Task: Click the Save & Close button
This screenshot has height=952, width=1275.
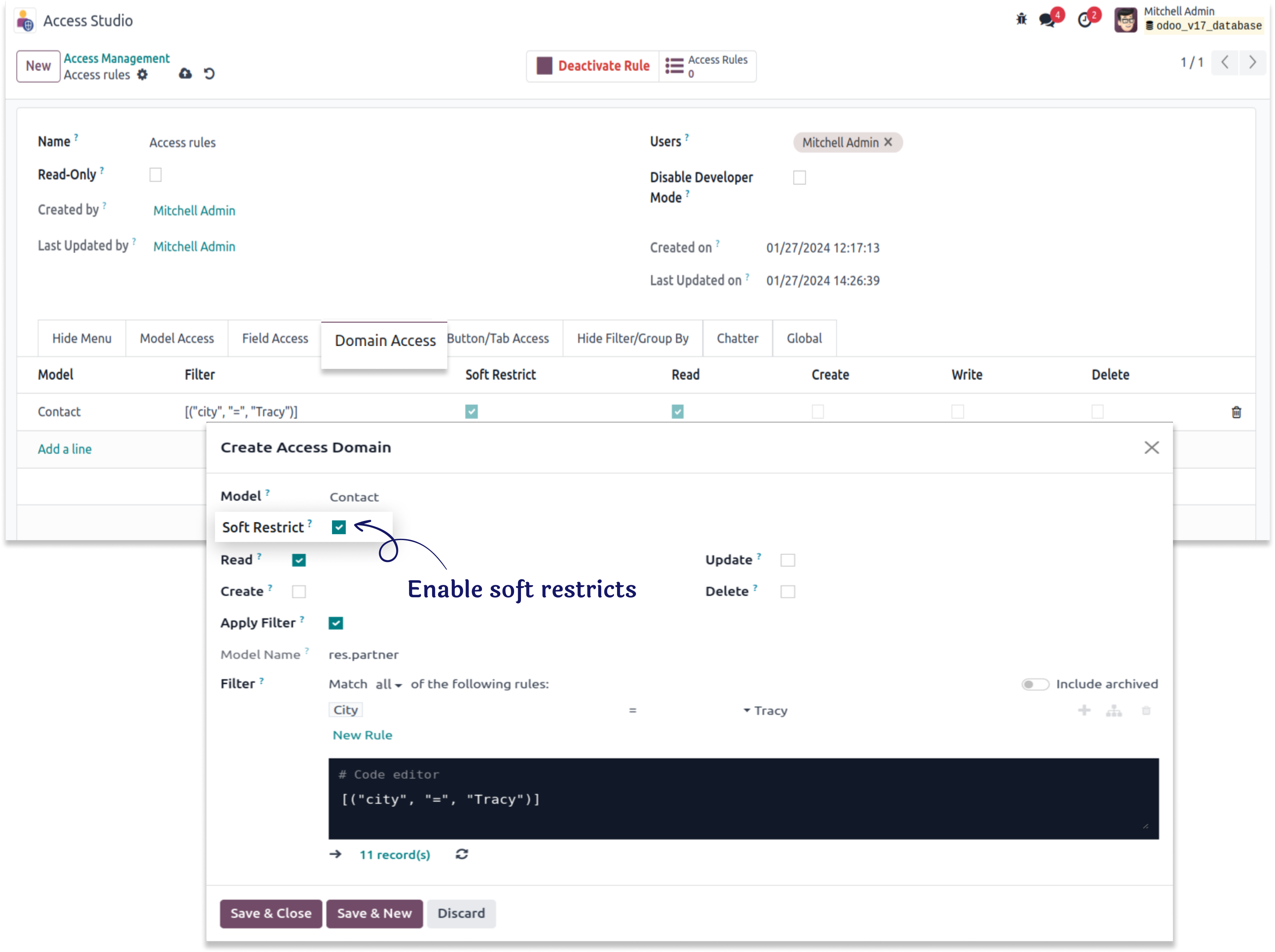Action: click(271, 913)
